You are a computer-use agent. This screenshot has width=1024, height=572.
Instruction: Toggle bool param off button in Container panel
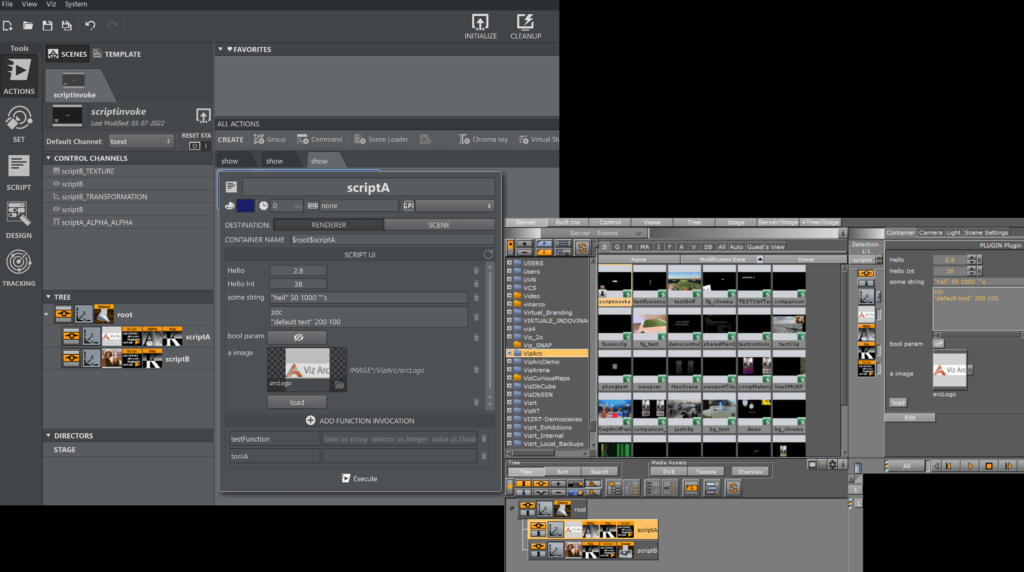point(938,342)
